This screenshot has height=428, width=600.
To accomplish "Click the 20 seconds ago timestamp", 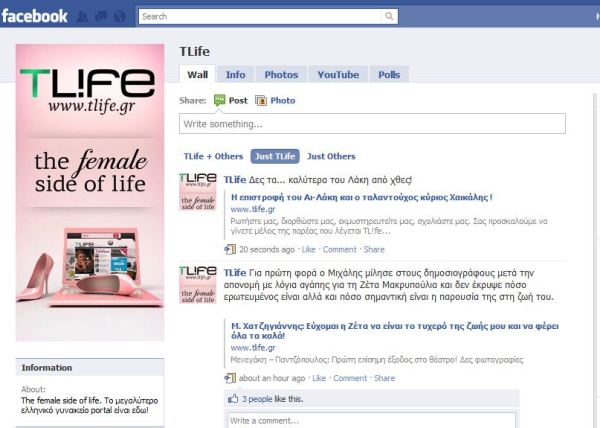I will pos(267,249).
